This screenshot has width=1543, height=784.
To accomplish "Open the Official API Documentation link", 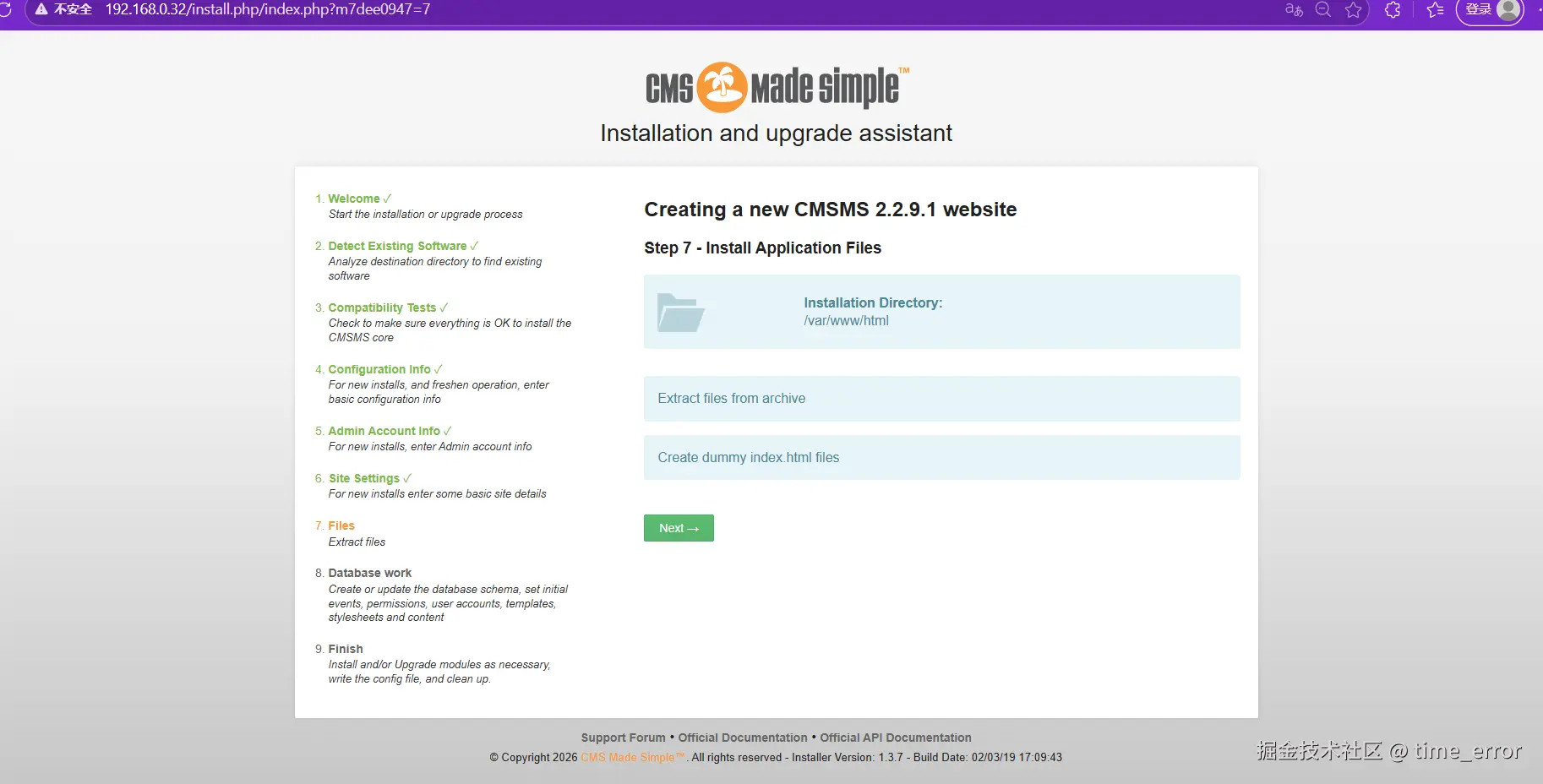I will [895, 737].
